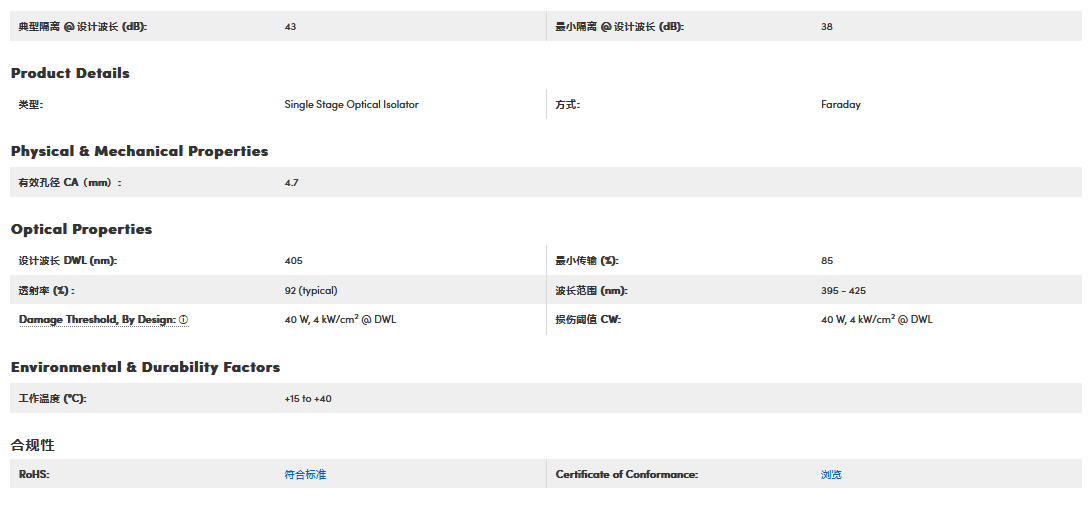Image resolution: width=1089 pixels, height=516 pixels.
Task: Click the 损伤阈值 CW label
Action: [x=588, y=320]
